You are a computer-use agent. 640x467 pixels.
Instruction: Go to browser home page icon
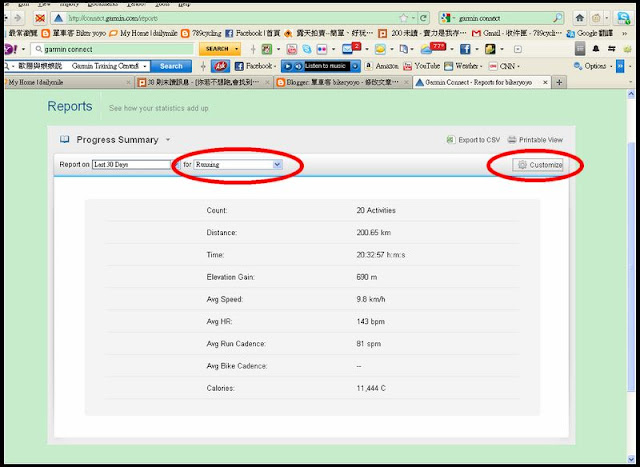pos(580,18)
